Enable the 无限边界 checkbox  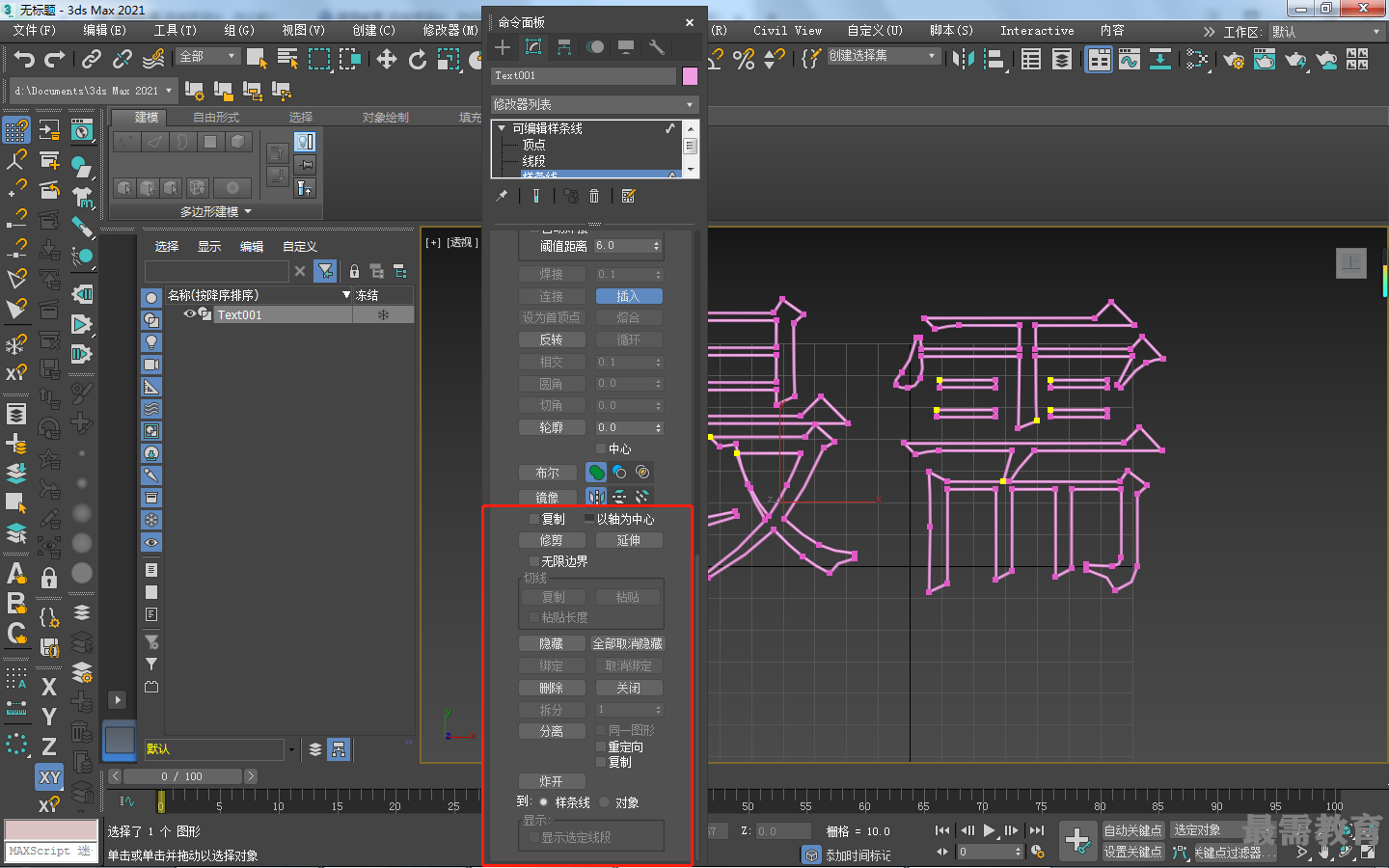tap(534, 561)
